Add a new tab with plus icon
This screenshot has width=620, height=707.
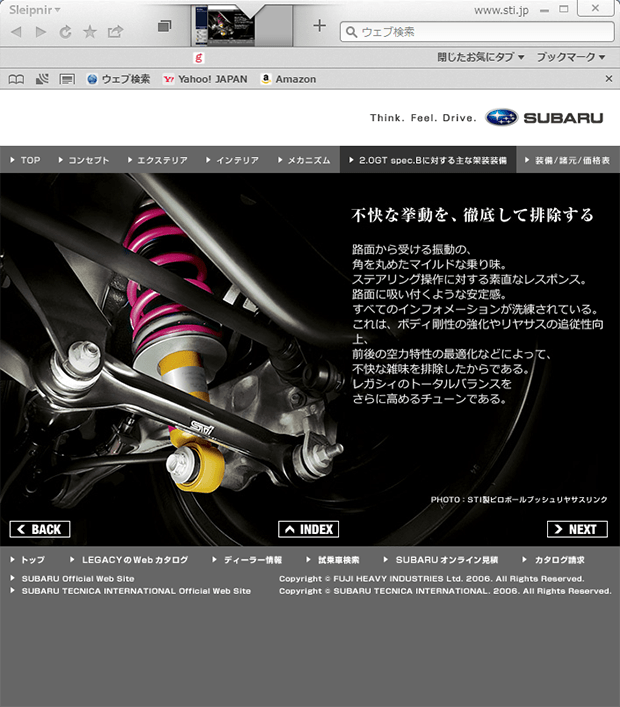click(320, 26)
